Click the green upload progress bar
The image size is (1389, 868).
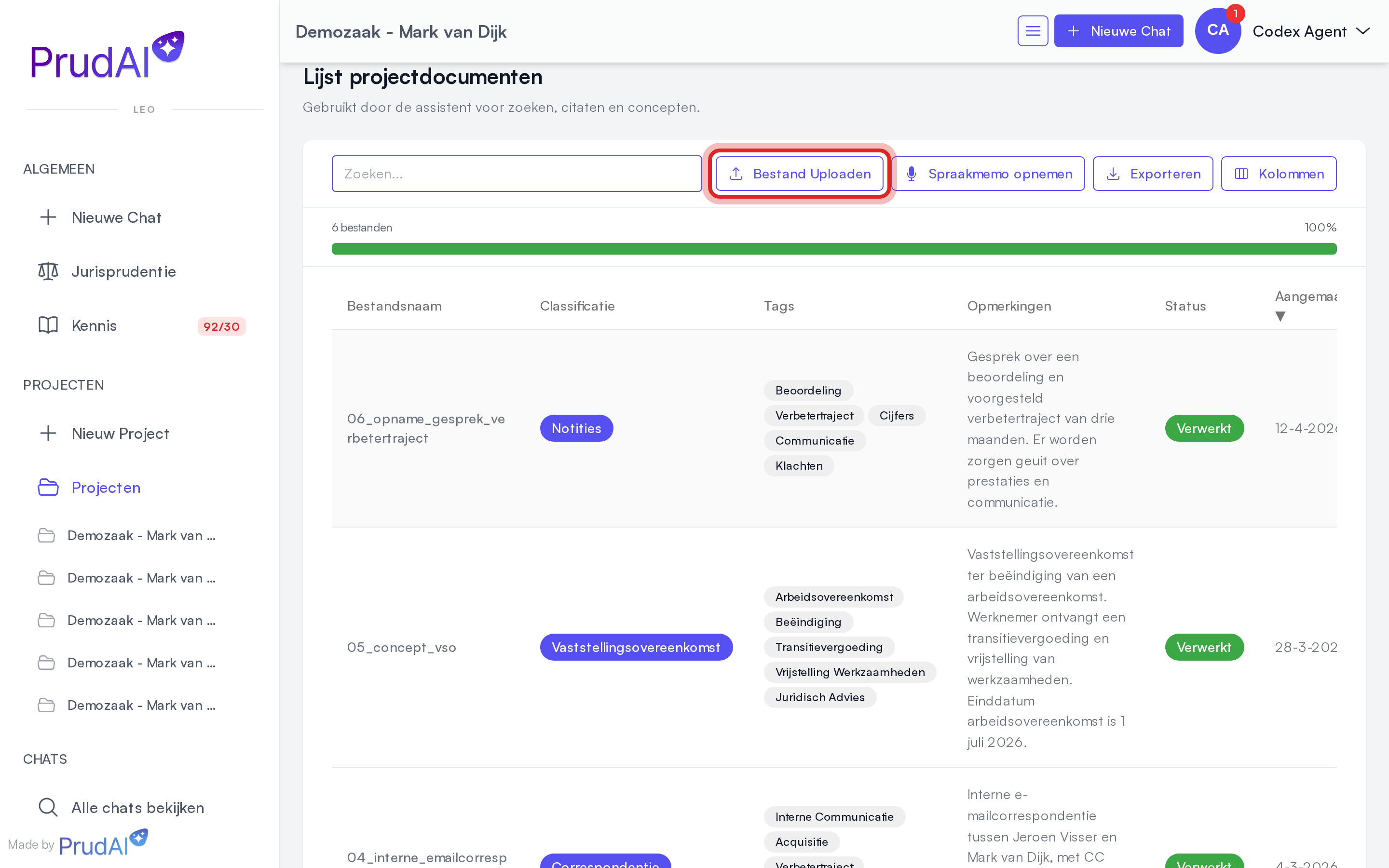[834, 248]
